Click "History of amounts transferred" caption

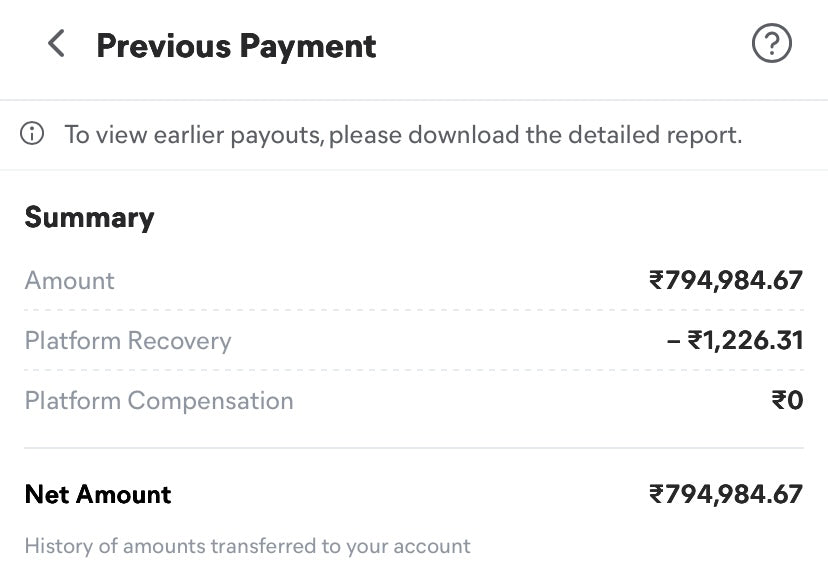[x=247, y=546]
